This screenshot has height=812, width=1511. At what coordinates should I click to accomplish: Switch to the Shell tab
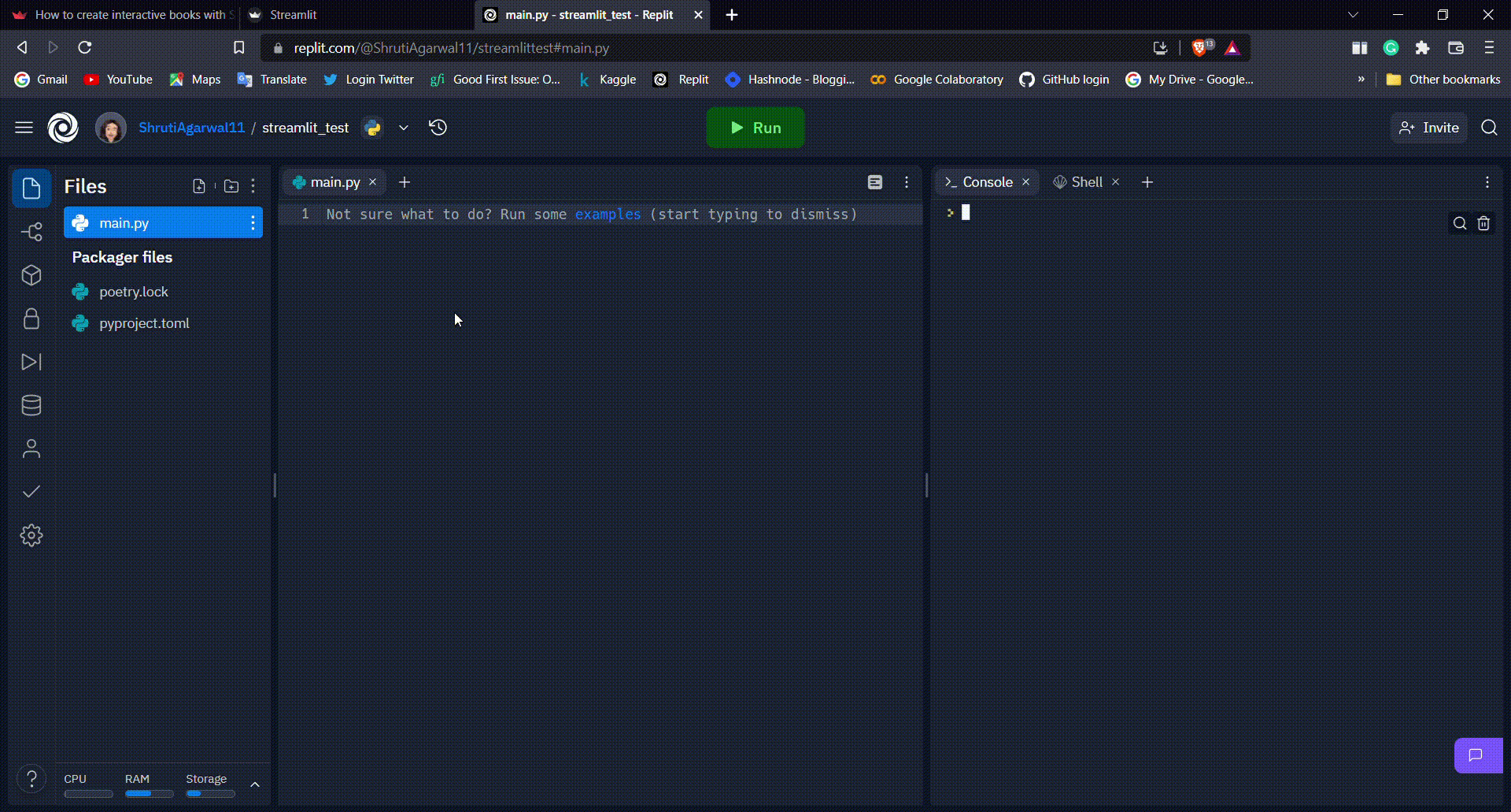[1085, 182]
